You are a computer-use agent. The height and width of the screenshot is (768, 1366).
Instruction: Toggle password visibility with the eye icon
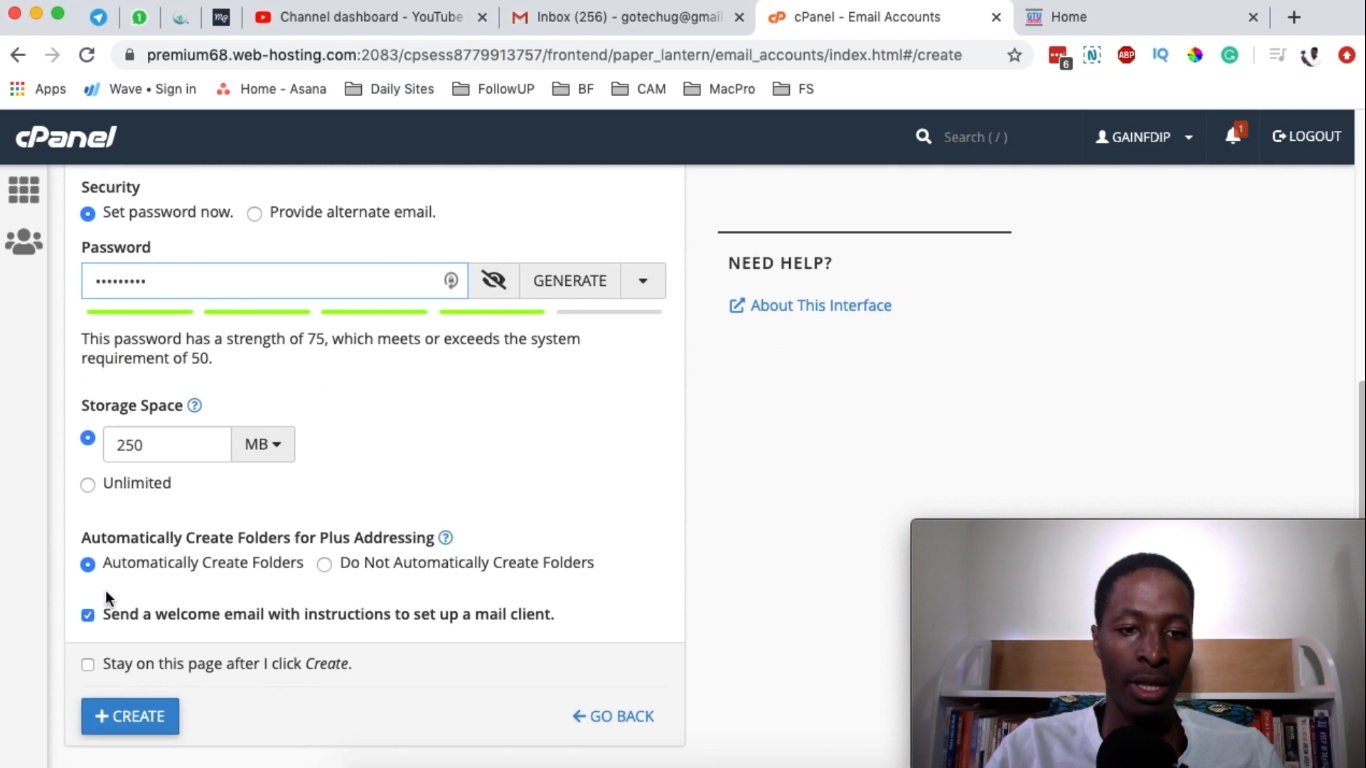(494, 281)
